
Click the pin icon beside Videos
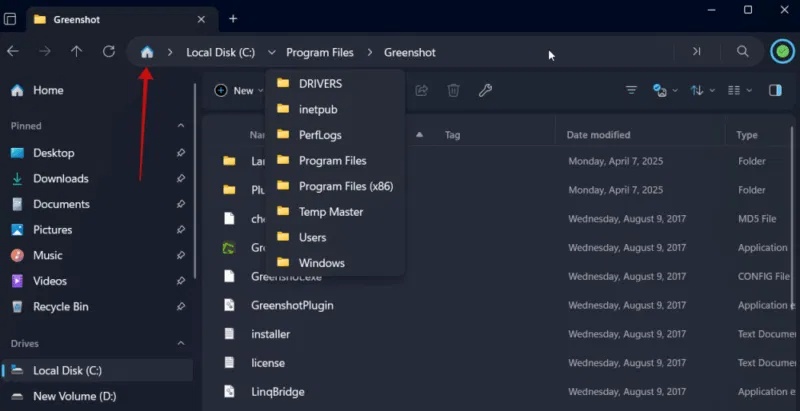coord(181,280)
